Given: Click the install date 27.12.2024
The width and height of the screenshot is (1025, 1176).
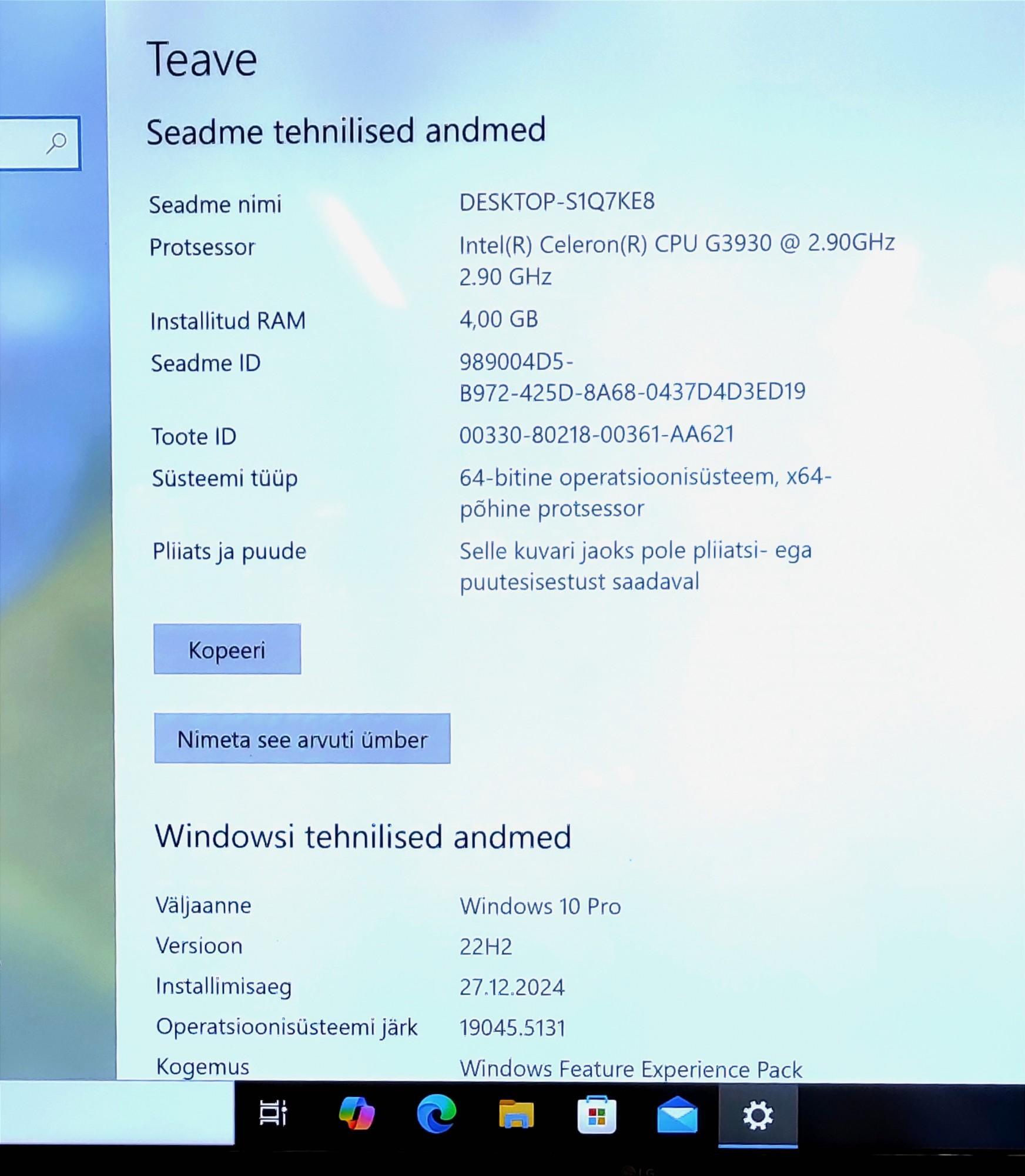Looking at the screenshot, I should tap(512, 987).
